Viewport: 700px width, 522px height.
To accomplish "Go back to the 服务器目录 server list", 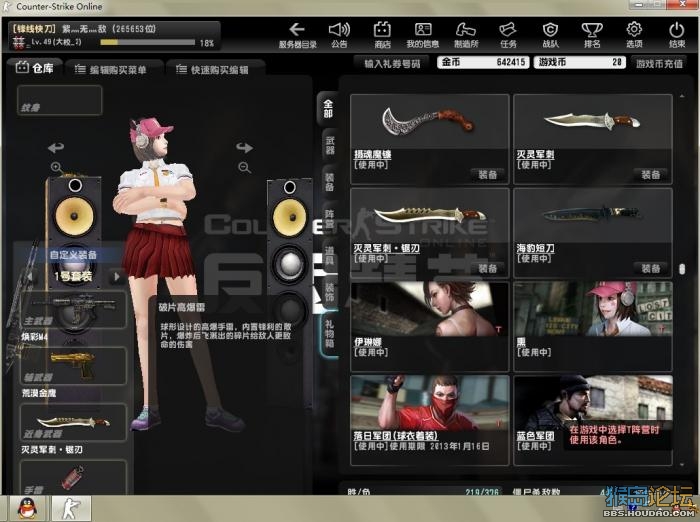I will click(297, 35).
